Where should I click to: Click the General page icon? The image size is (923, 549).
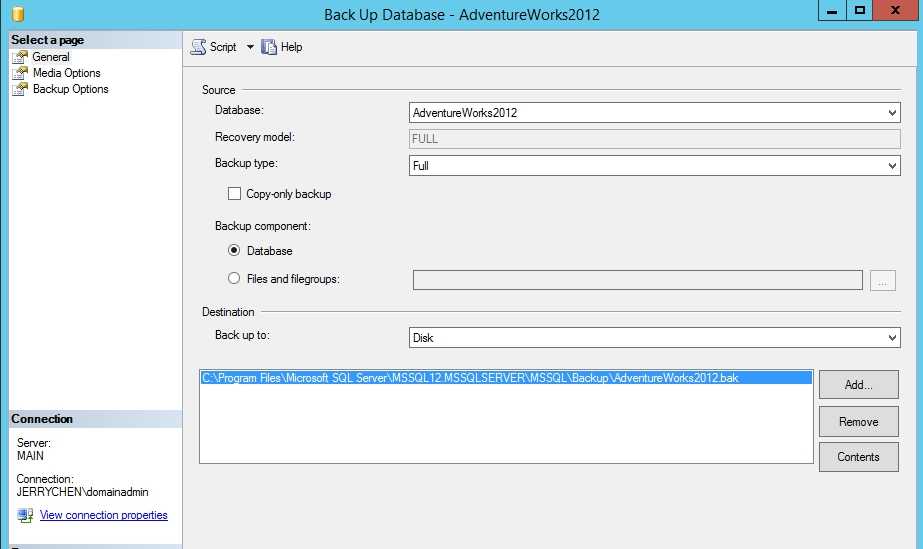(x=20, y=57)
